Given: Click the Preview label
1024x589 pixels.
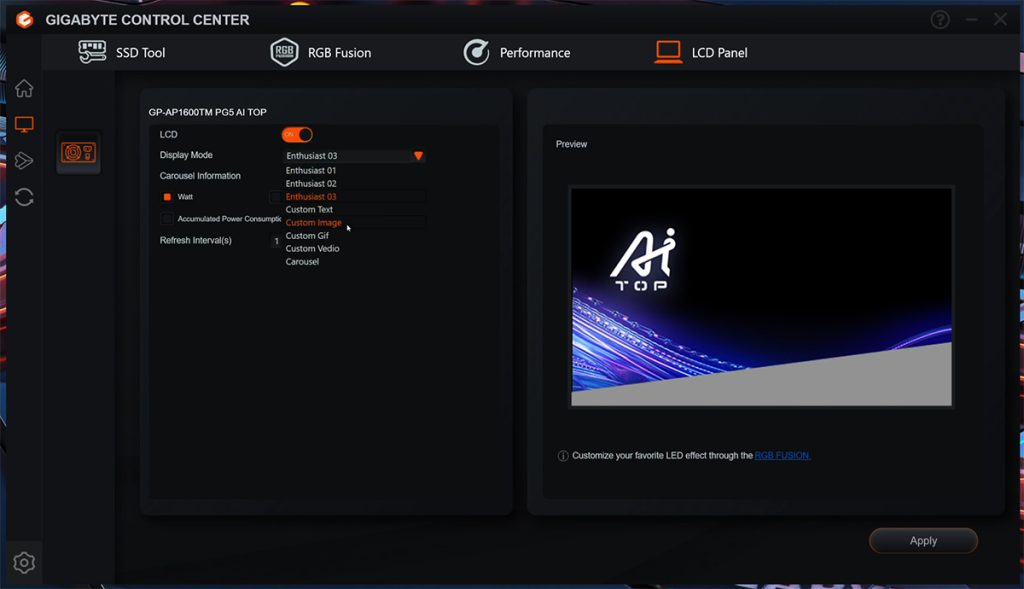Looking at the screenshot, I should click(571, 144).
